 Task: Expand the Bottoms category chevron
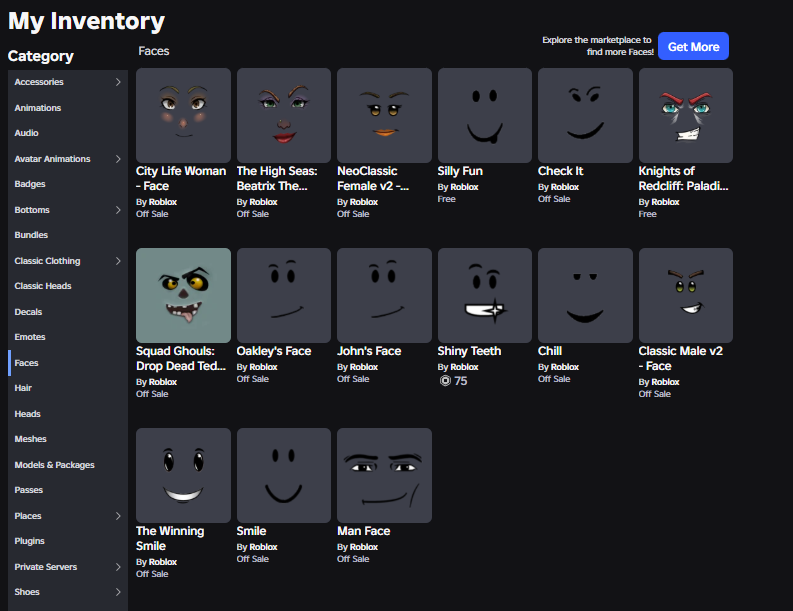point(118,210)
